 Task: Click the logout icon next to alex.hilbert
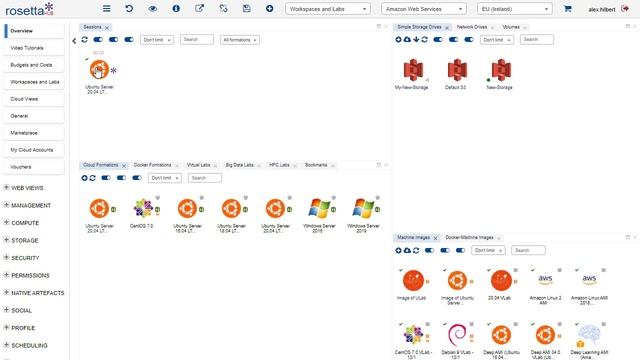(x=625, y=9)
